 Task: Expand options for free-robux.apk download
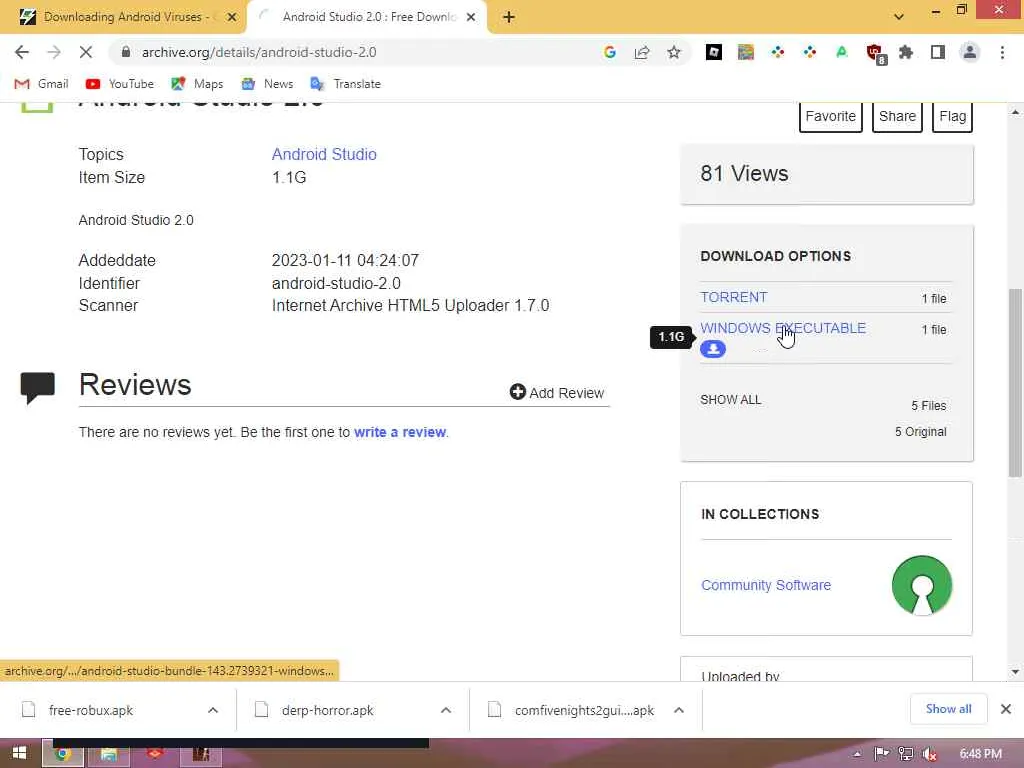(x=213, y=710)
